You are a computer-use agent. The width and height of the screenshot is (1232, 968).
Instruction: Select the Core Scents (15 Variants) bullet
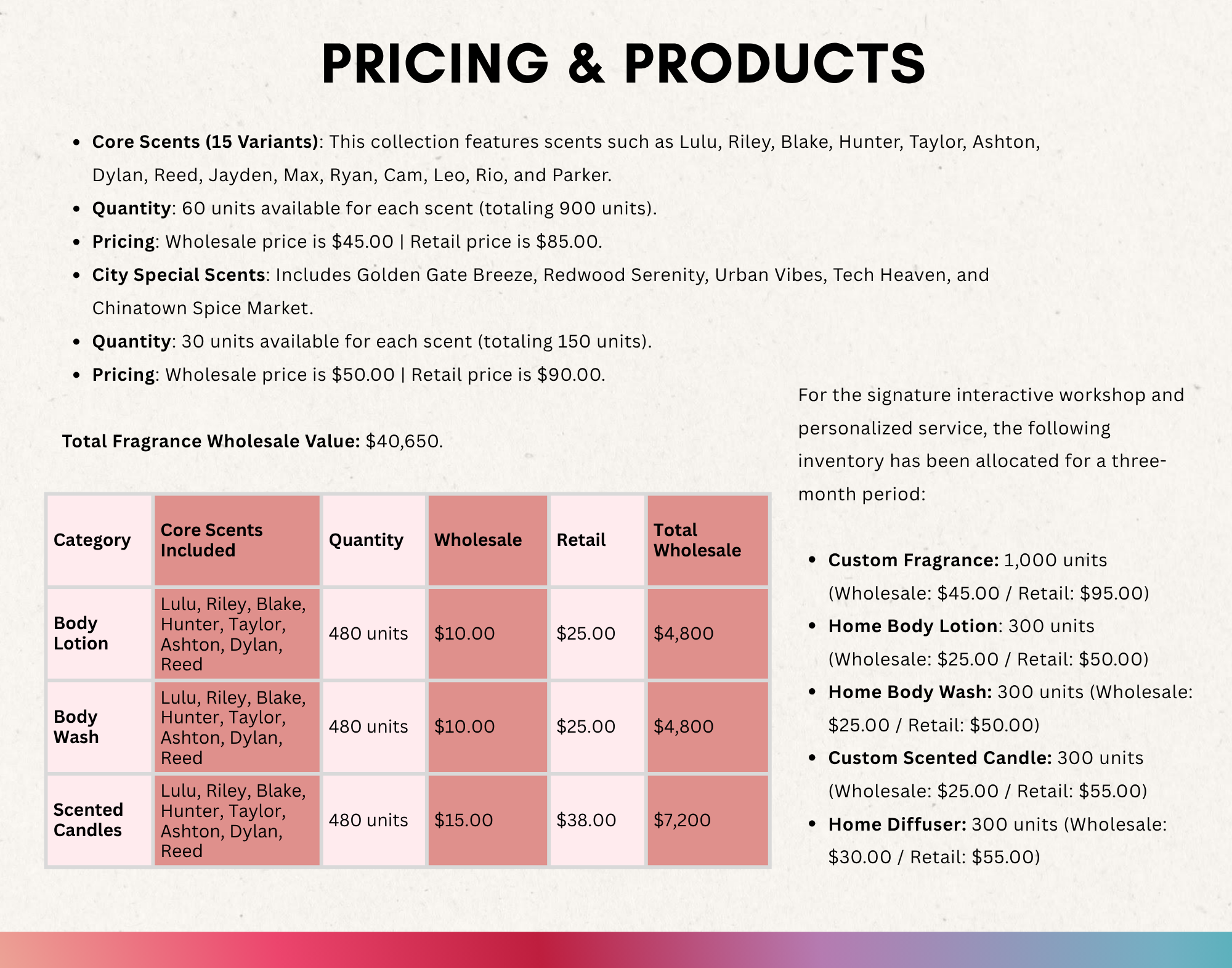[x=566, y=158]
